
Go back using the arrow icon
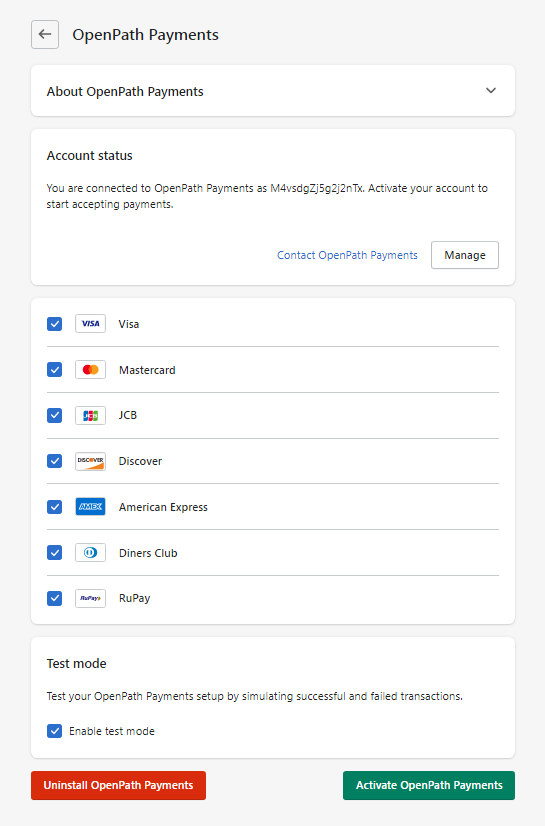click(45, 35)
